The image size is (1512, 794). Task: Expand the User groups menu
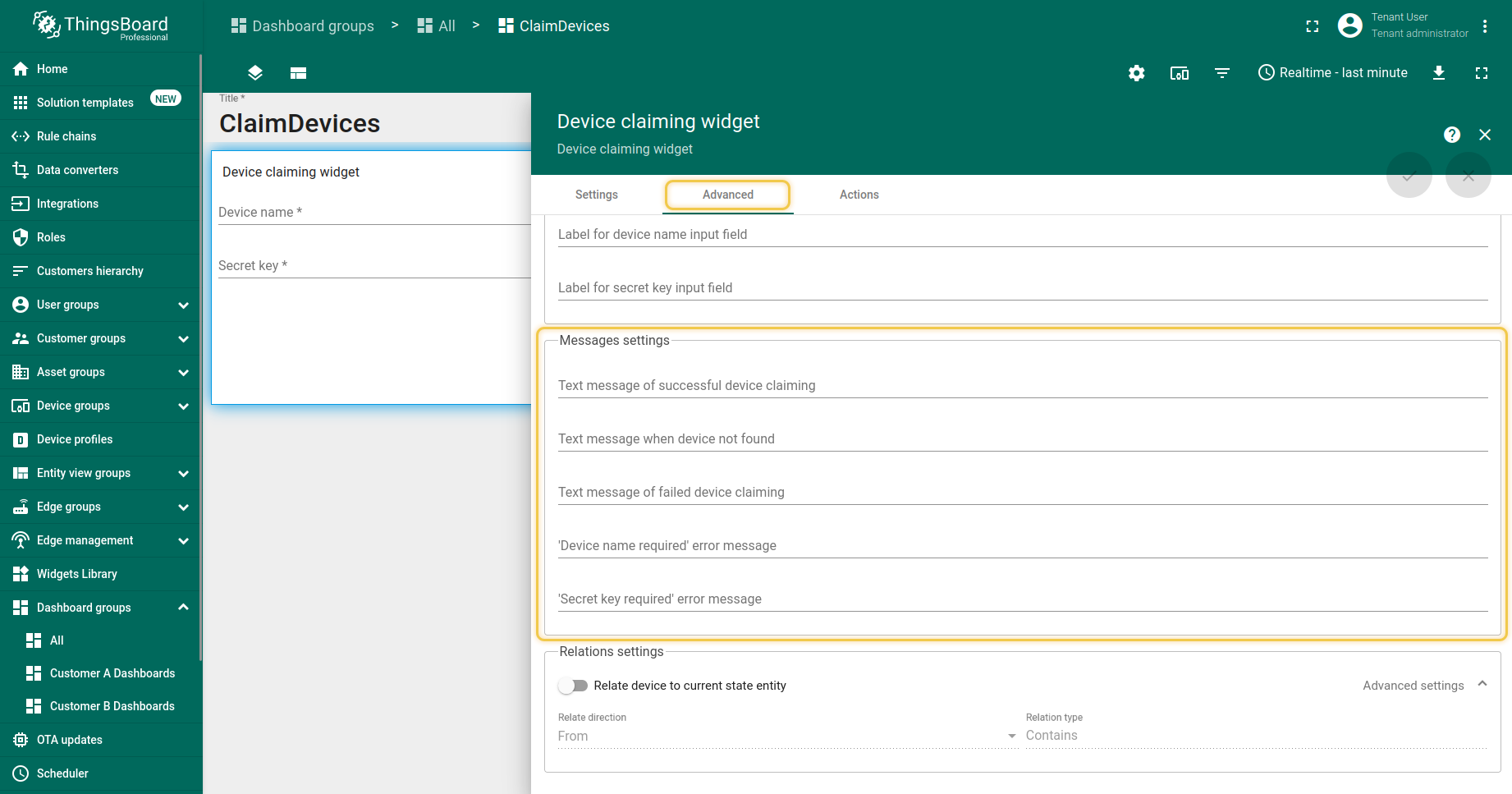tap(183, 305)
